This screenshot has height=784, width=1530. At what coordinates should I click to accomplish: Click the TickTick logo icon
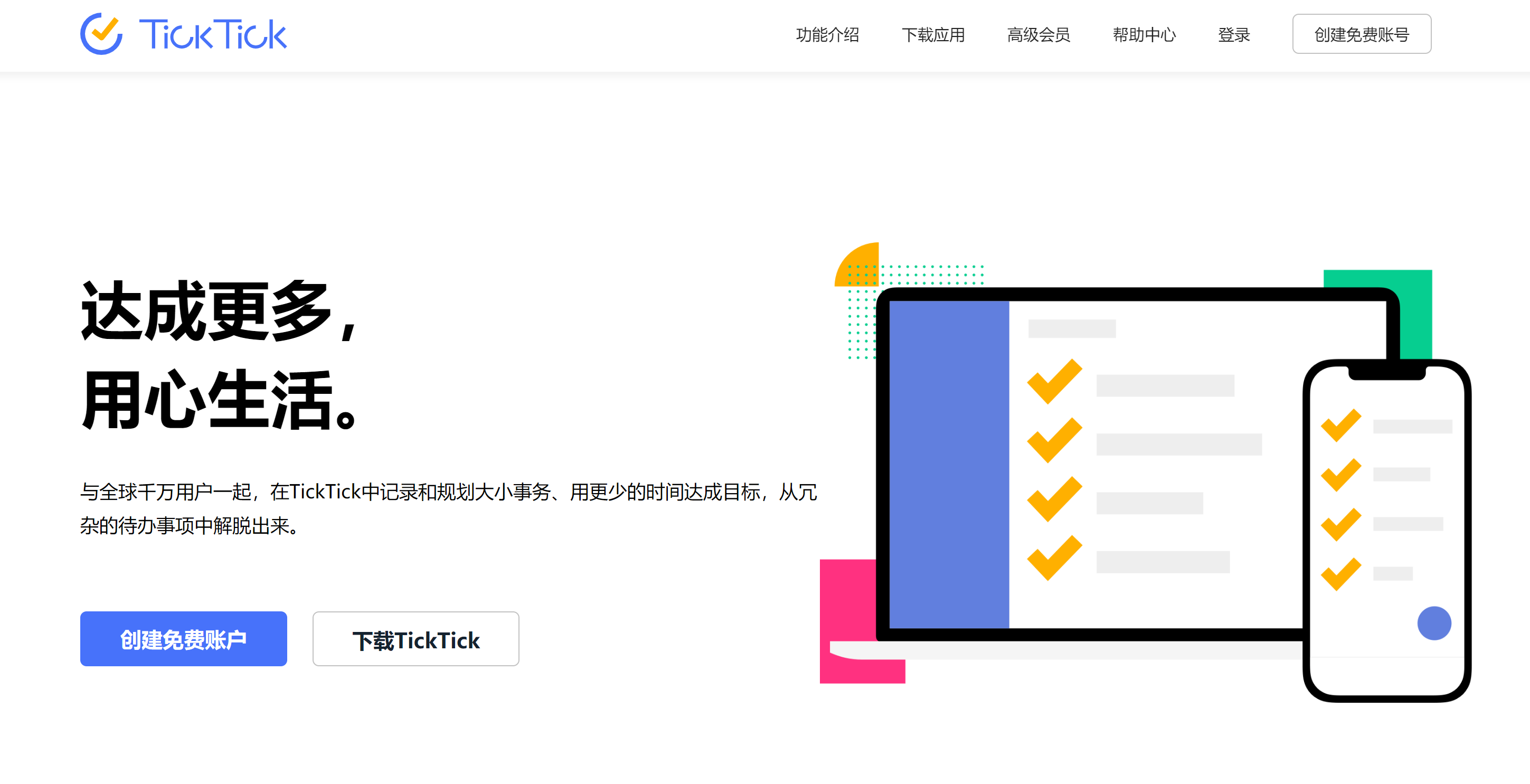coord(101,34)
